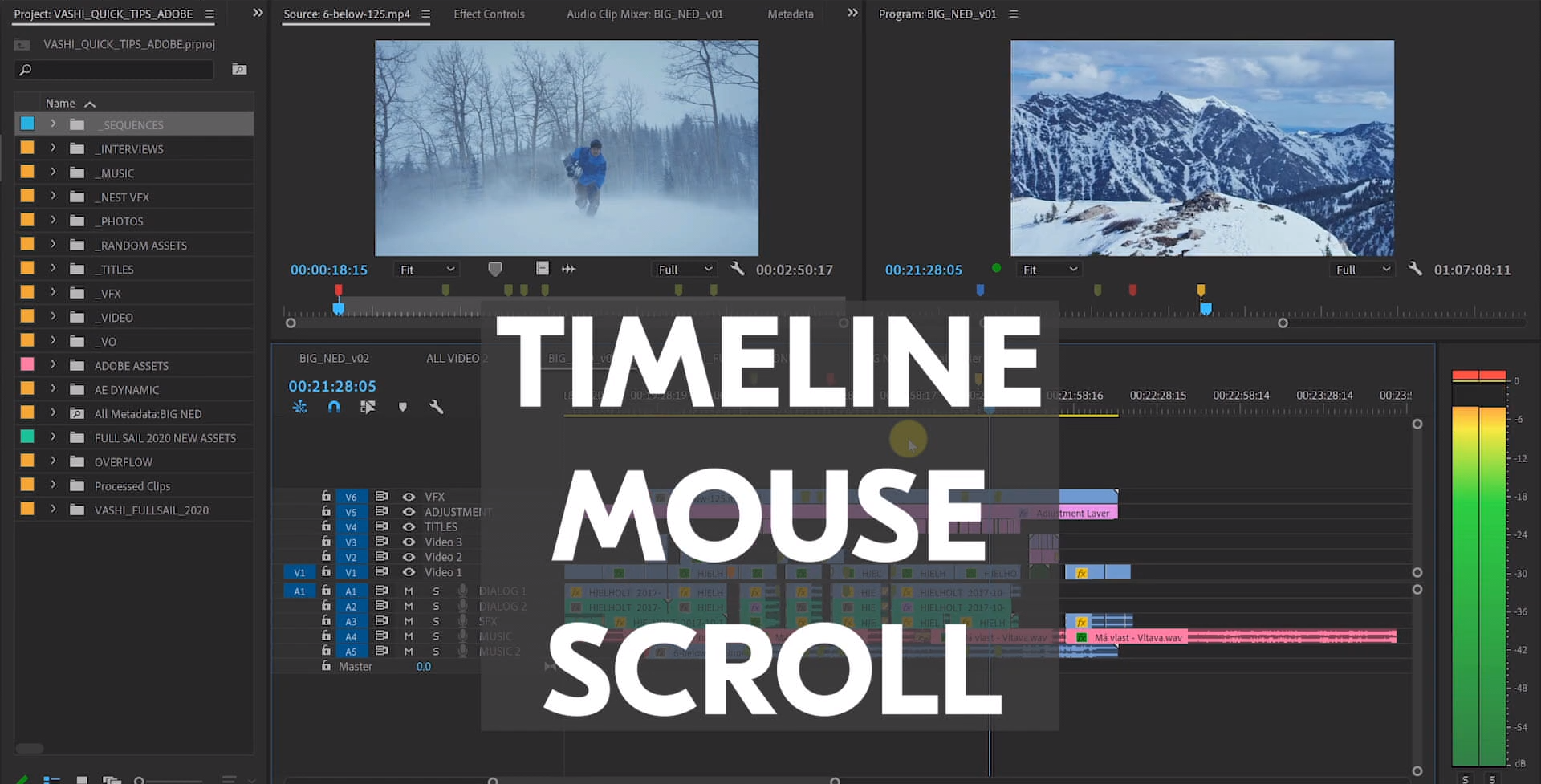The height and width of the screenshot is (784, 1541).
Task: Click the lock icon on V5 track
Action: click(x=326, y=511)
